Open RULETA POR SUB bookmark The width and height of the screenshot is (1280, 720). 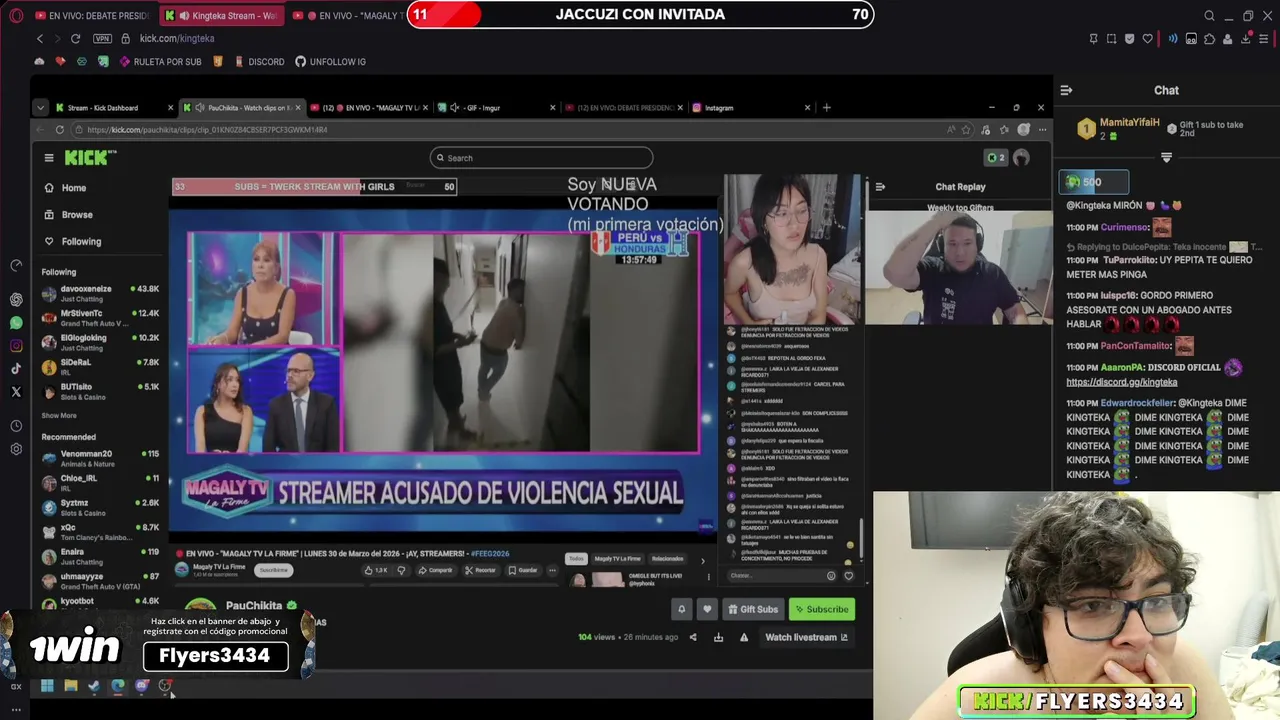159,62
